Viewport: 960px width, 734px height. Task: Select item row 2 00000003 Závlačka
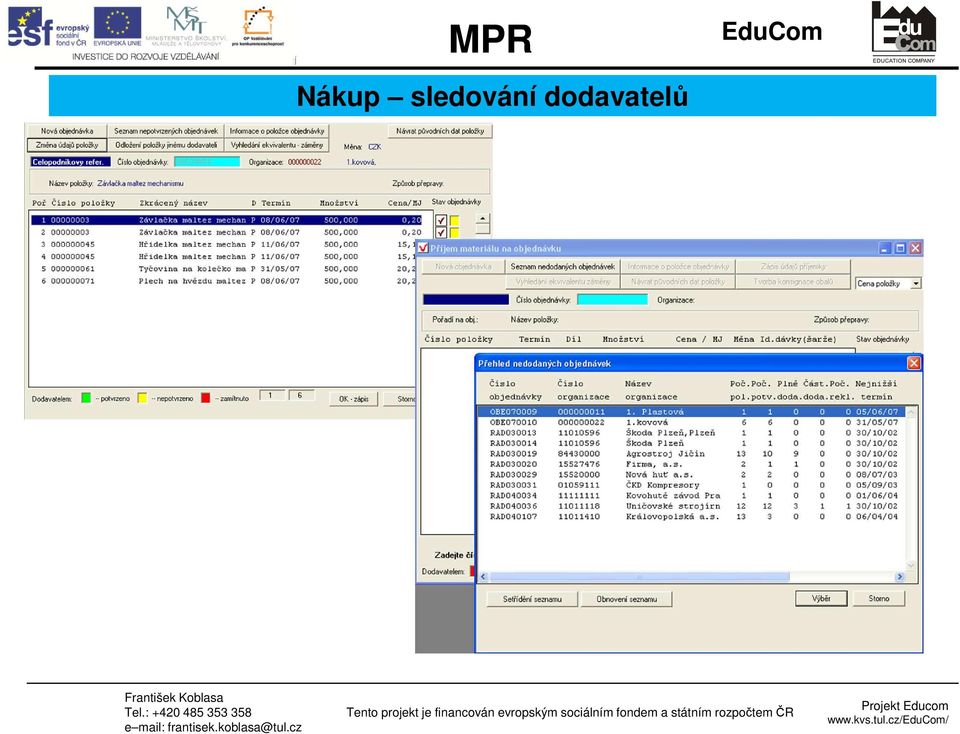tap(227, 232)
